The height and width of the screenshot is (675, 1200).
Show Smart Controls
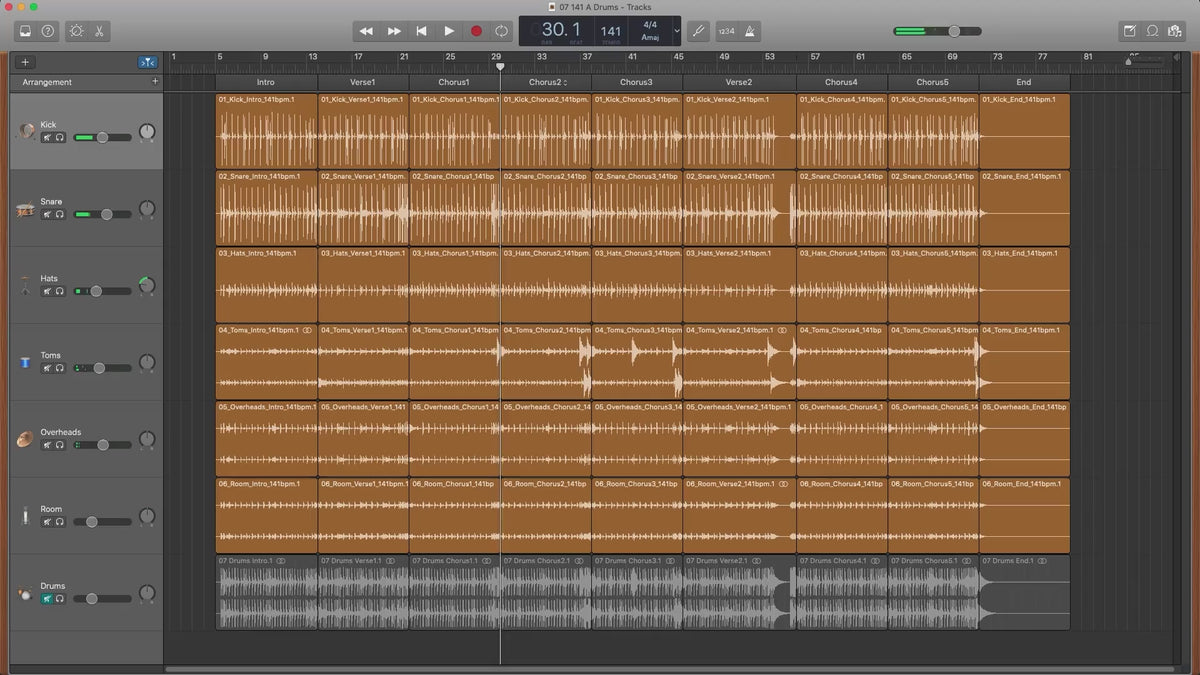pyautogui.click(x=76, y=31)
